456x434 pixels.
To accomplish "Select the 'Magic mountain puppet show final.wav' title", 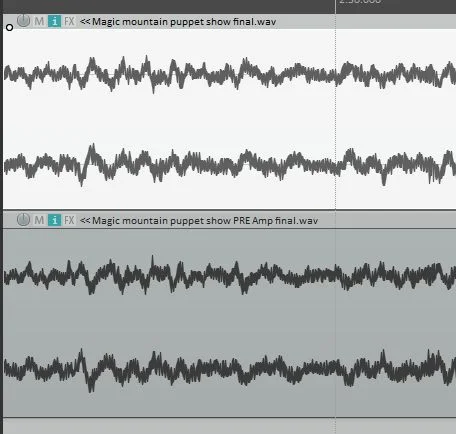I will 184,22.
